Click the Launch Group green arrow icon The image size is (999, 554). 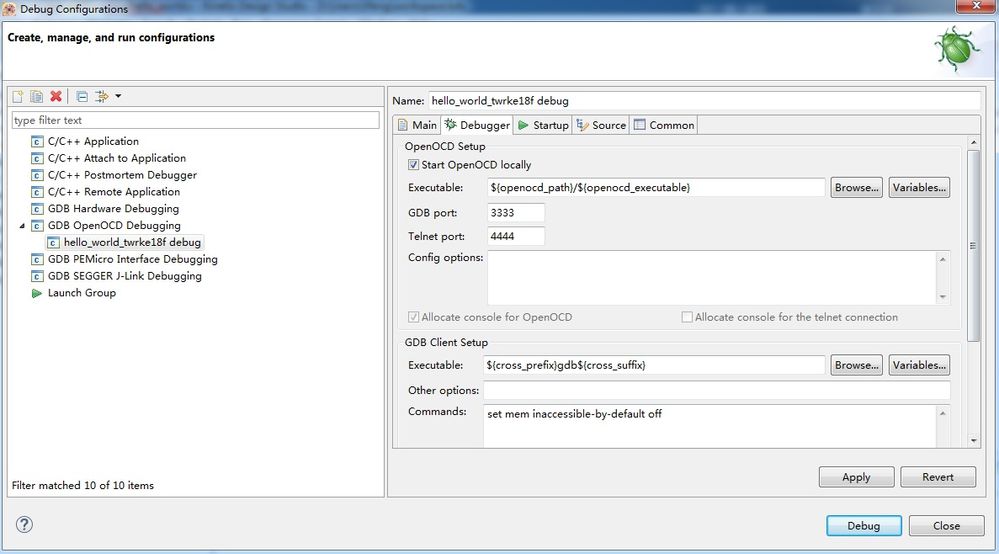tap(37, 293)
